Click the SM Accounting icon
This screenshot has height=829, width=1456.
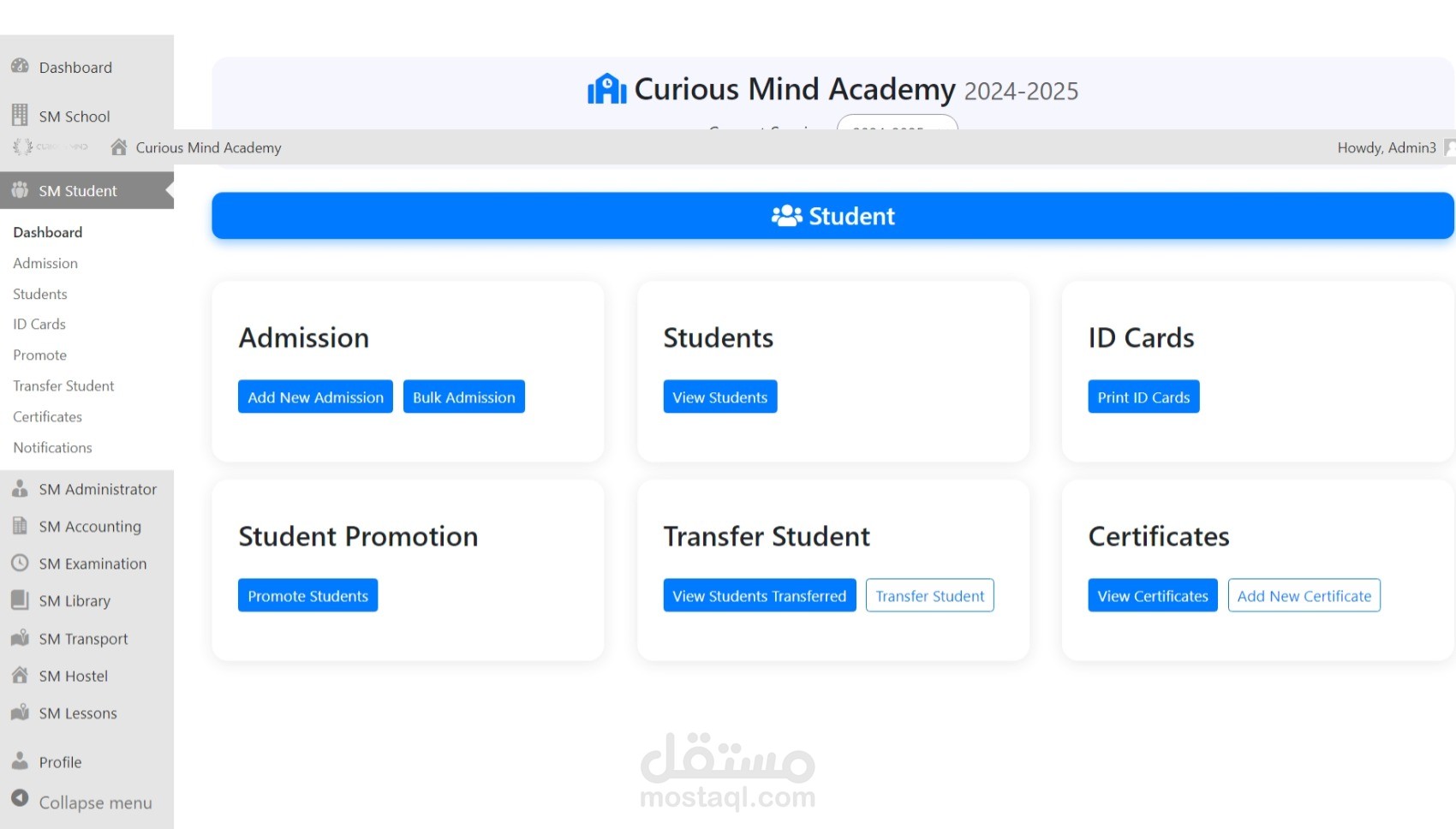(20, 526)
